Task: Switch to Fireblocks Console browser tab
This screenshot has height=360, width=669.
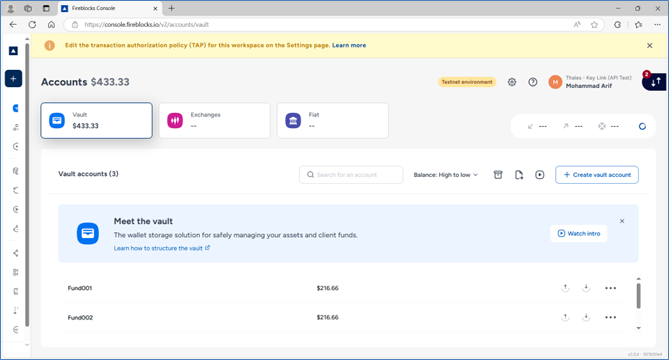Action: pyautogui.click(x=110, y=8)
